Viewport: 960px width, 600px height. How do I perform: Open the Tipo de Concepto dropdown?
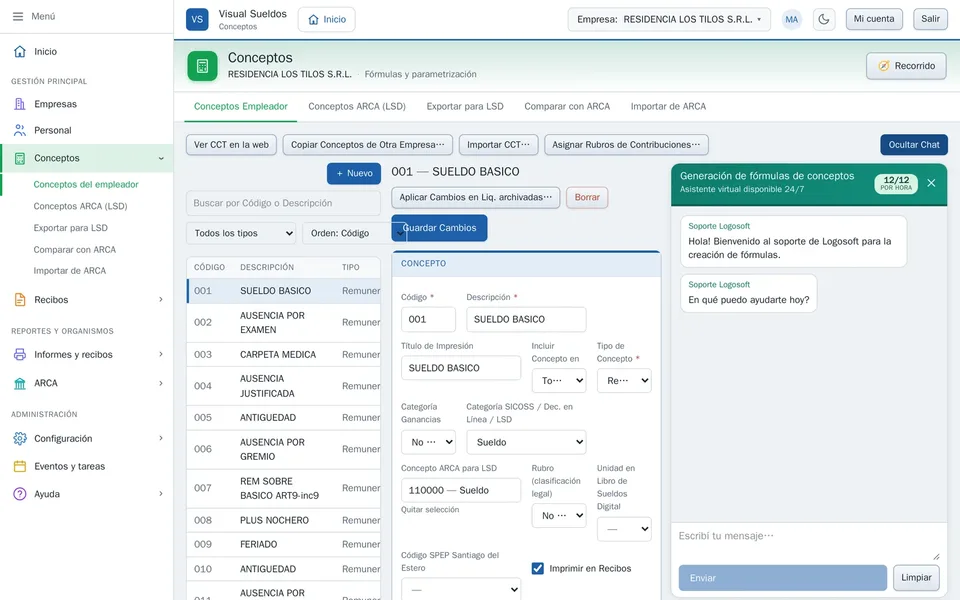624,381
